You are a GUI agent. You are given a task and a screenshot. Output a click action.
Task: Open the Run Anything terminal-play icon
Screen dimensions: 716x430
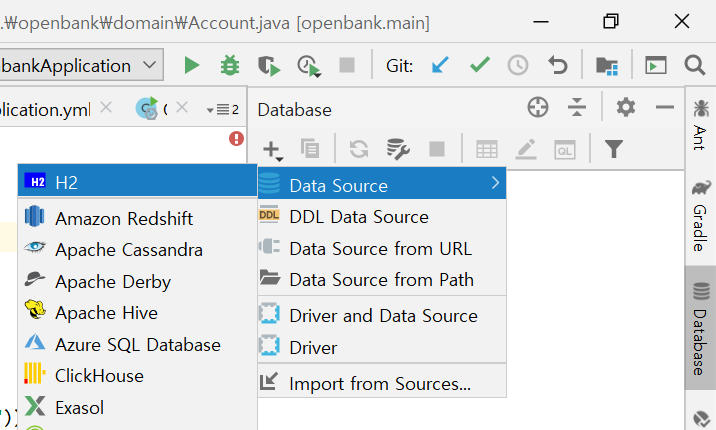tap(656, 65)
